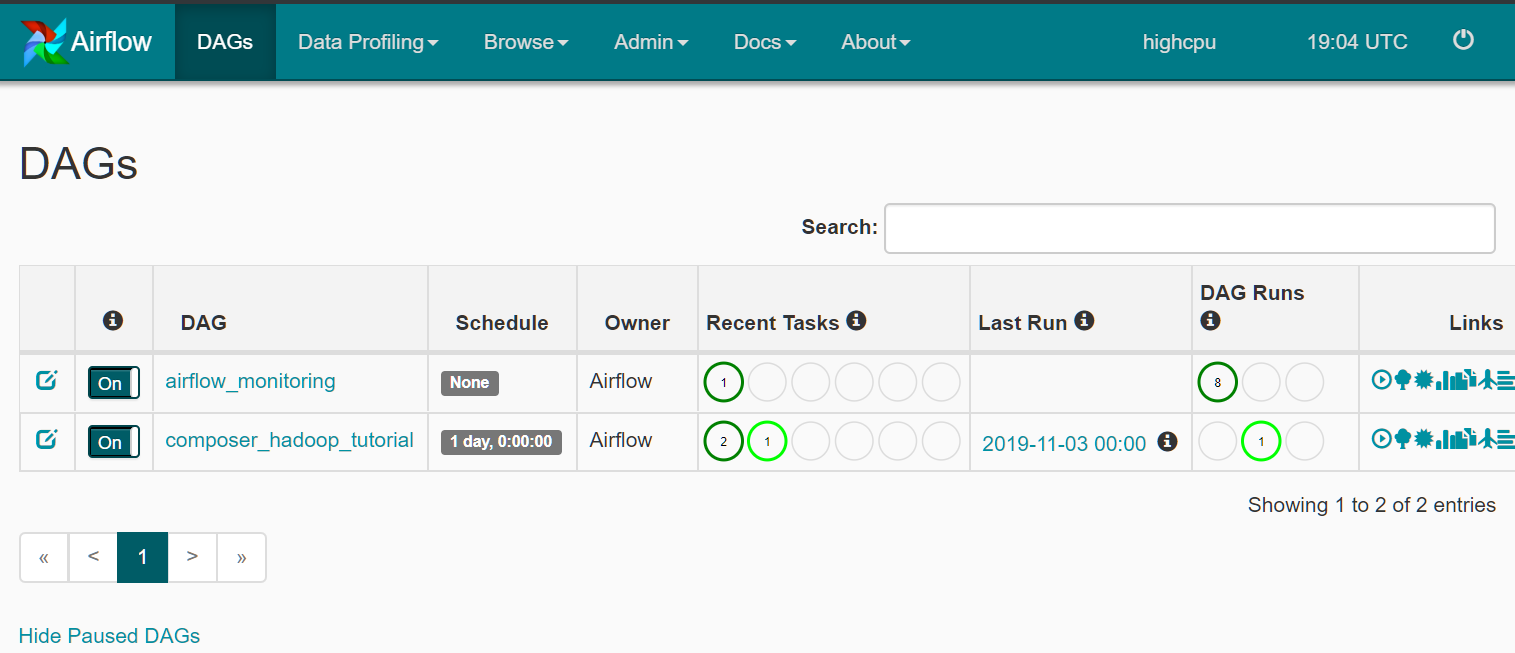Go to first page with « button

pyautogui.click(x=44, y=557)
